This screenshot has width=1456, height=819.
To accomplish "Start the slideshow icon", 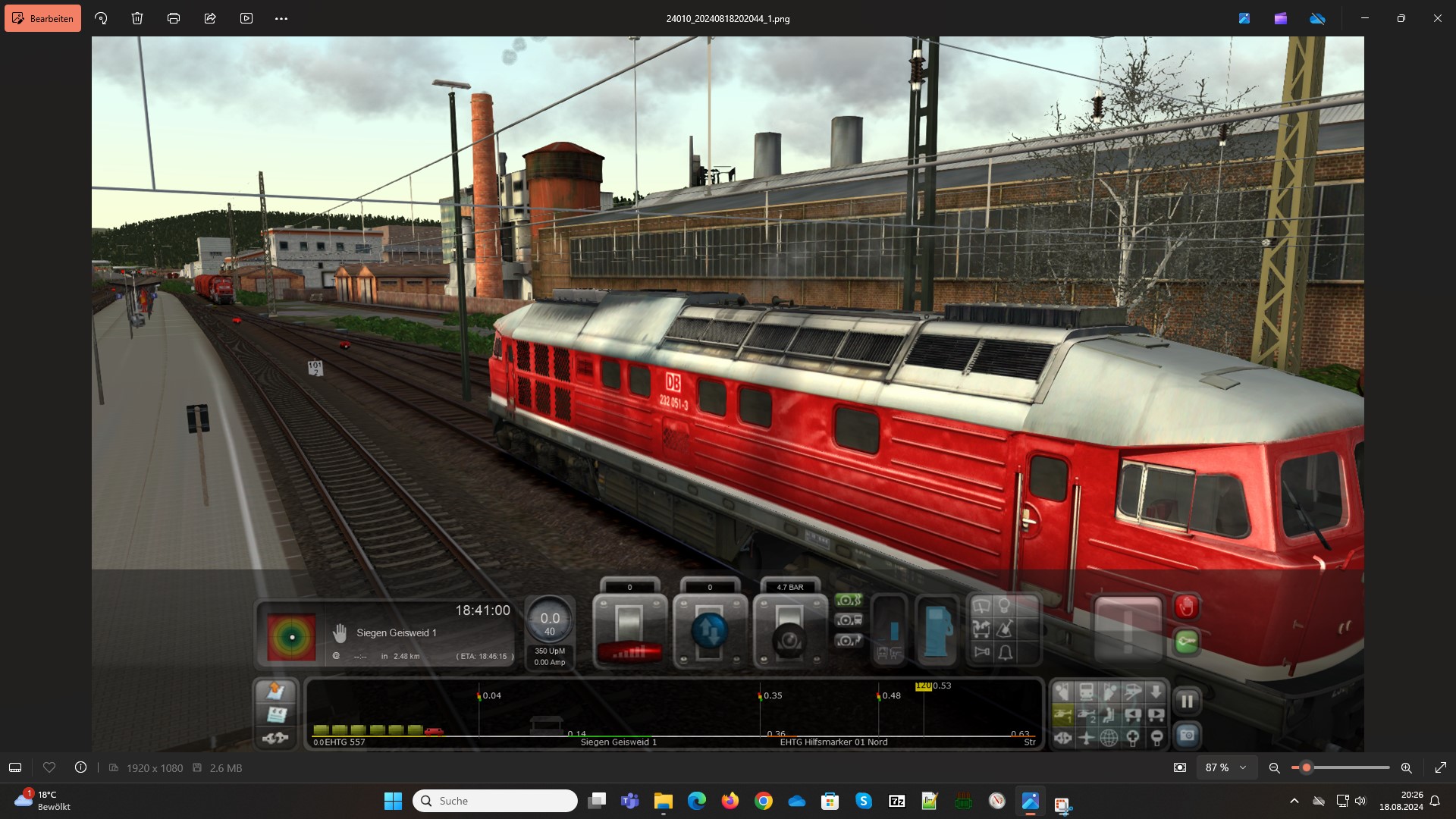I will pos(246,18).
